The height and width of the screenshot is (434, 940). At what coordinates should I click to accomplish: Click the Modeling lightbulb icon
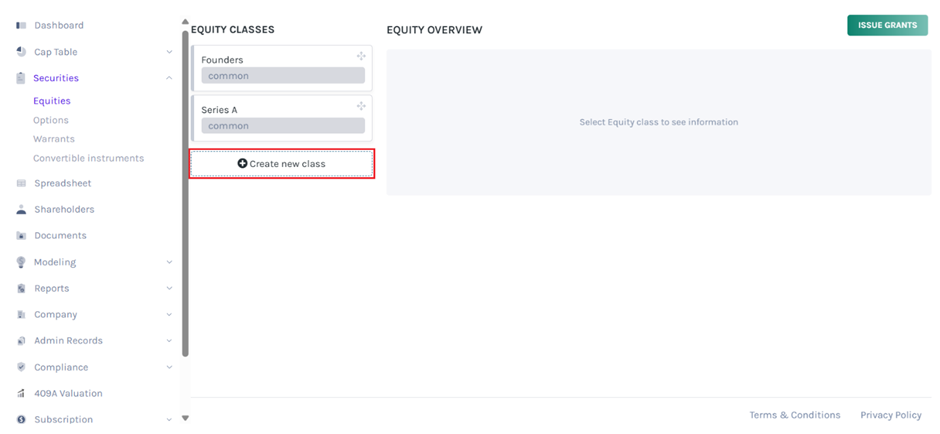click(x=21, y=262)
